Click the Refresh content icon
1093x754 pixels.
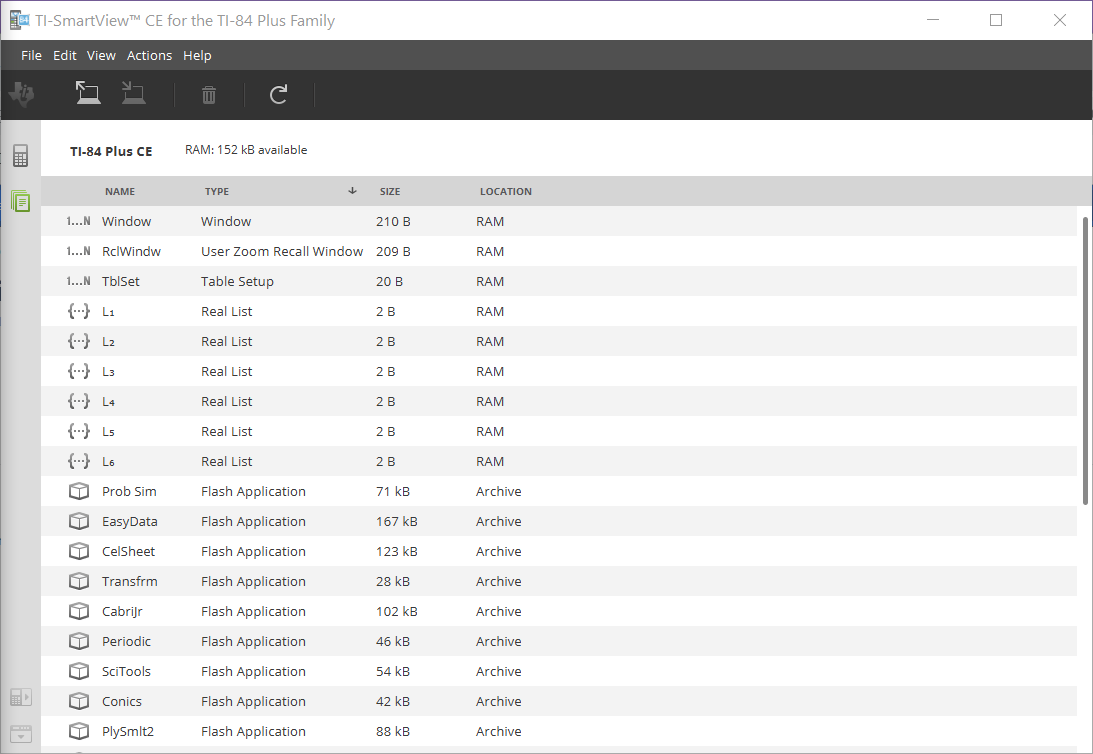pos(279,95)
